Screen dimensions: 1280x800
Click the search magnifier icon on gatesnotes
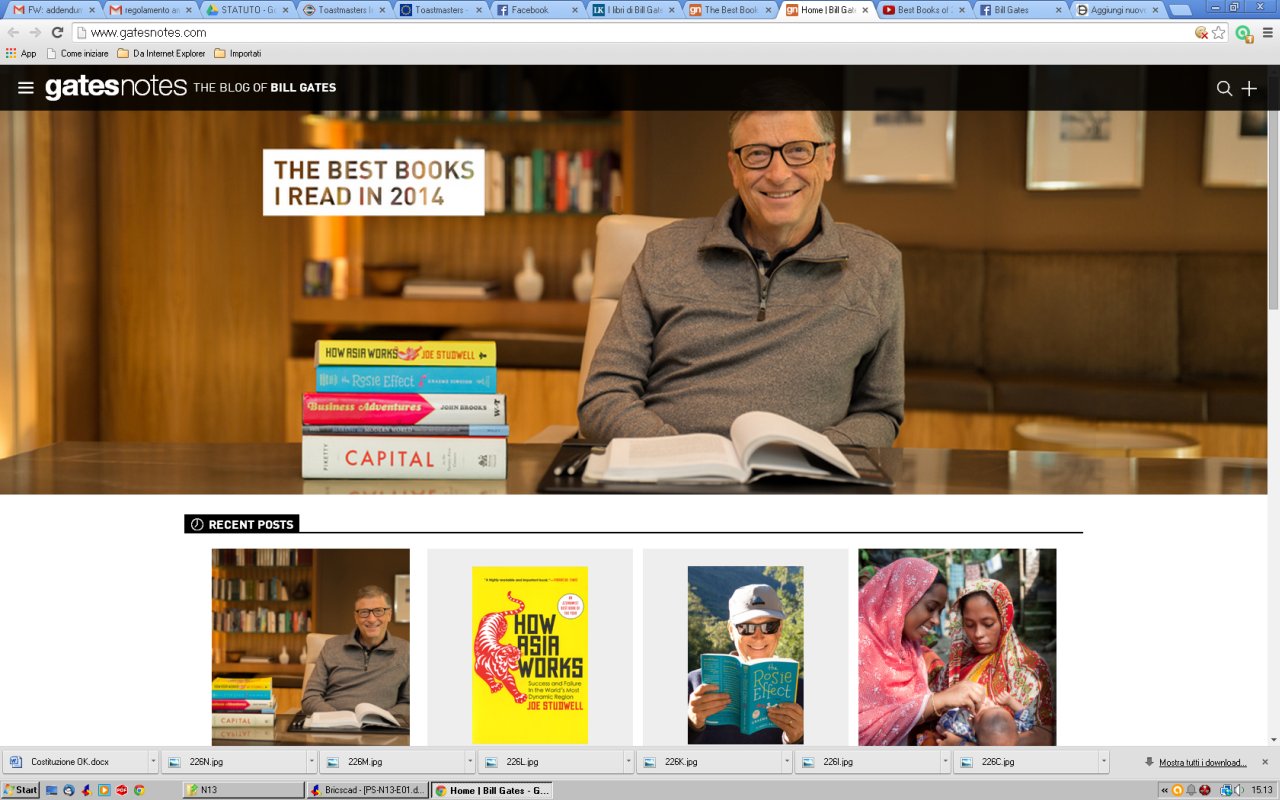1224,88
